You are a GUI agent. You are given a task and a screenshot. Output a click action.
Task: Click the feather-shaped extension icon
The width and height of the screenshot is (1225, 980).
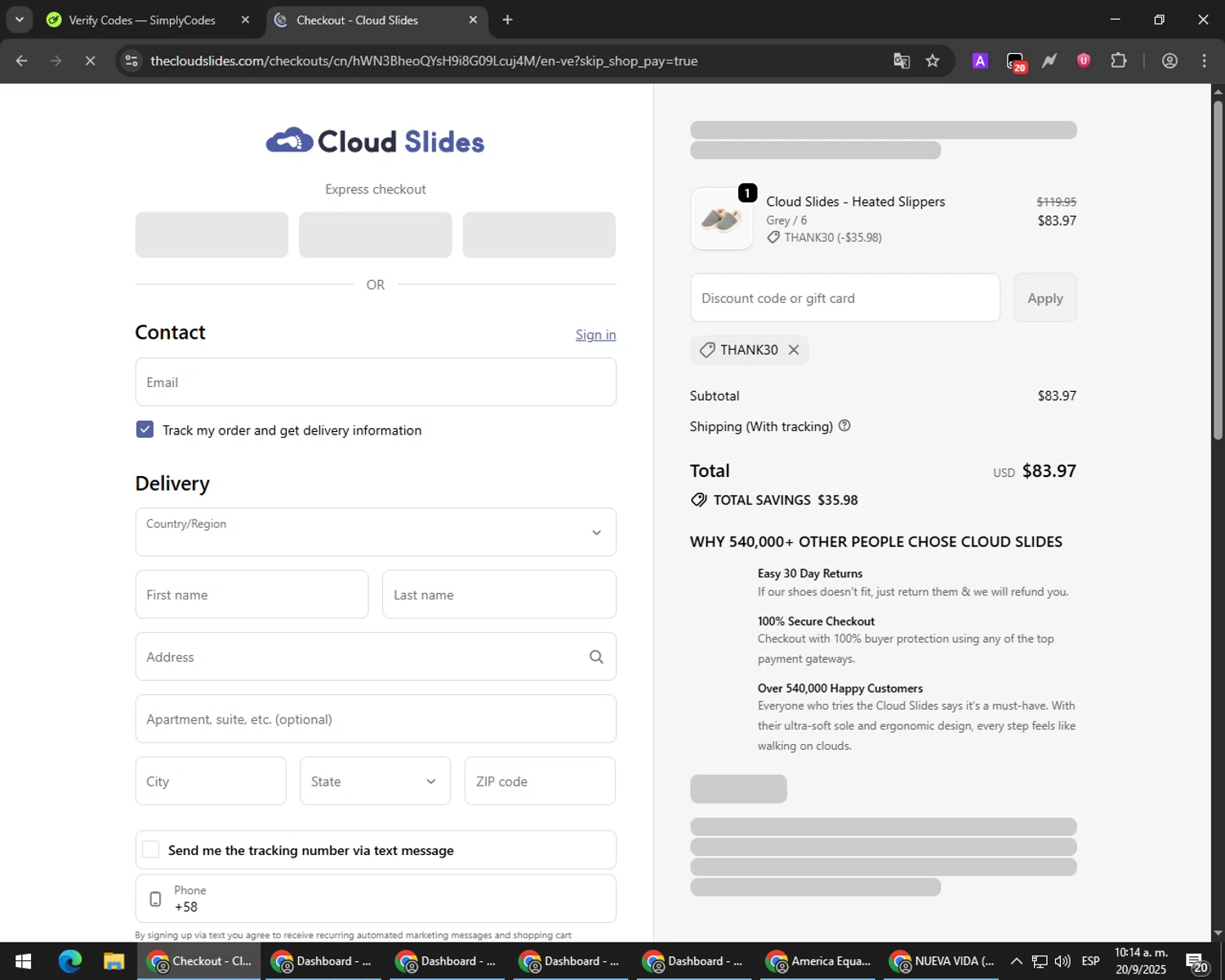coord(1049,60)
